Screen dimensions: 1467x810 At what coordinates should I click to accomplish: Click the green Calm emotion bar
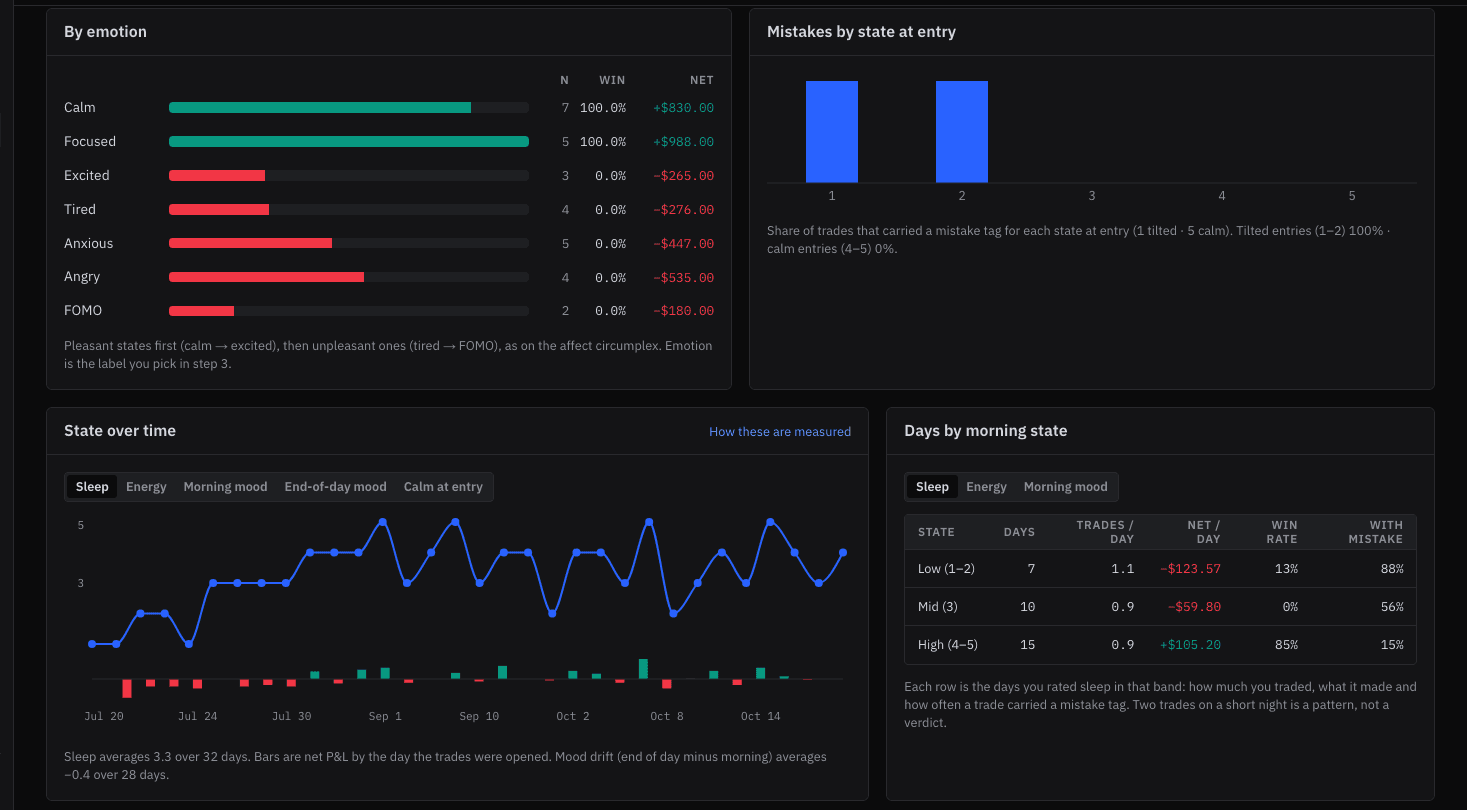(x=320, y=108)
